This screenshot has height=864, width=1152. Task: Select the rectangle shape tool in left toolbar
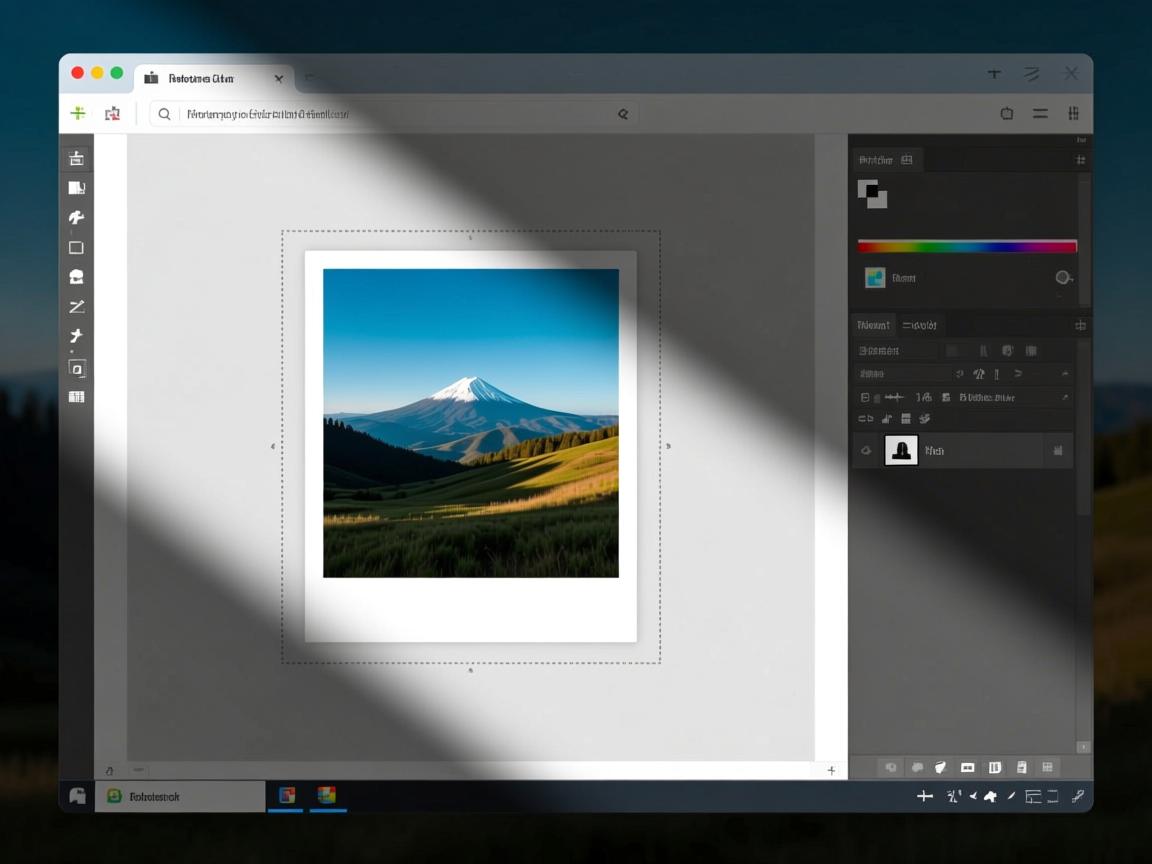pos(76,247)
